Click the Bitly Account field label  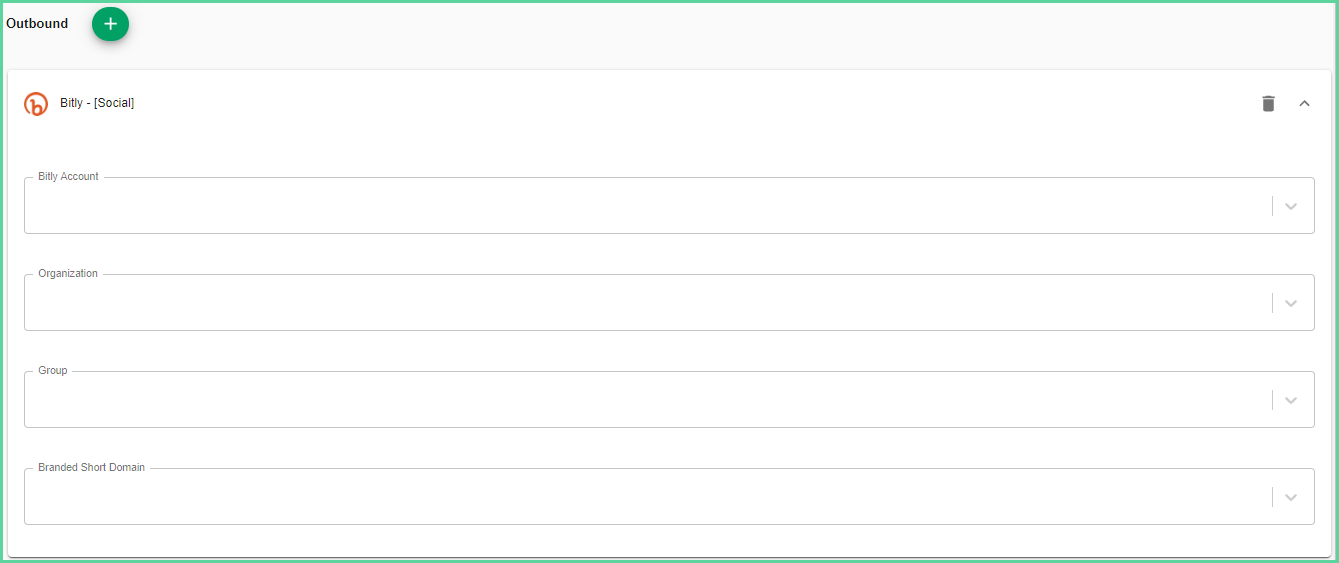pos(68,176)
